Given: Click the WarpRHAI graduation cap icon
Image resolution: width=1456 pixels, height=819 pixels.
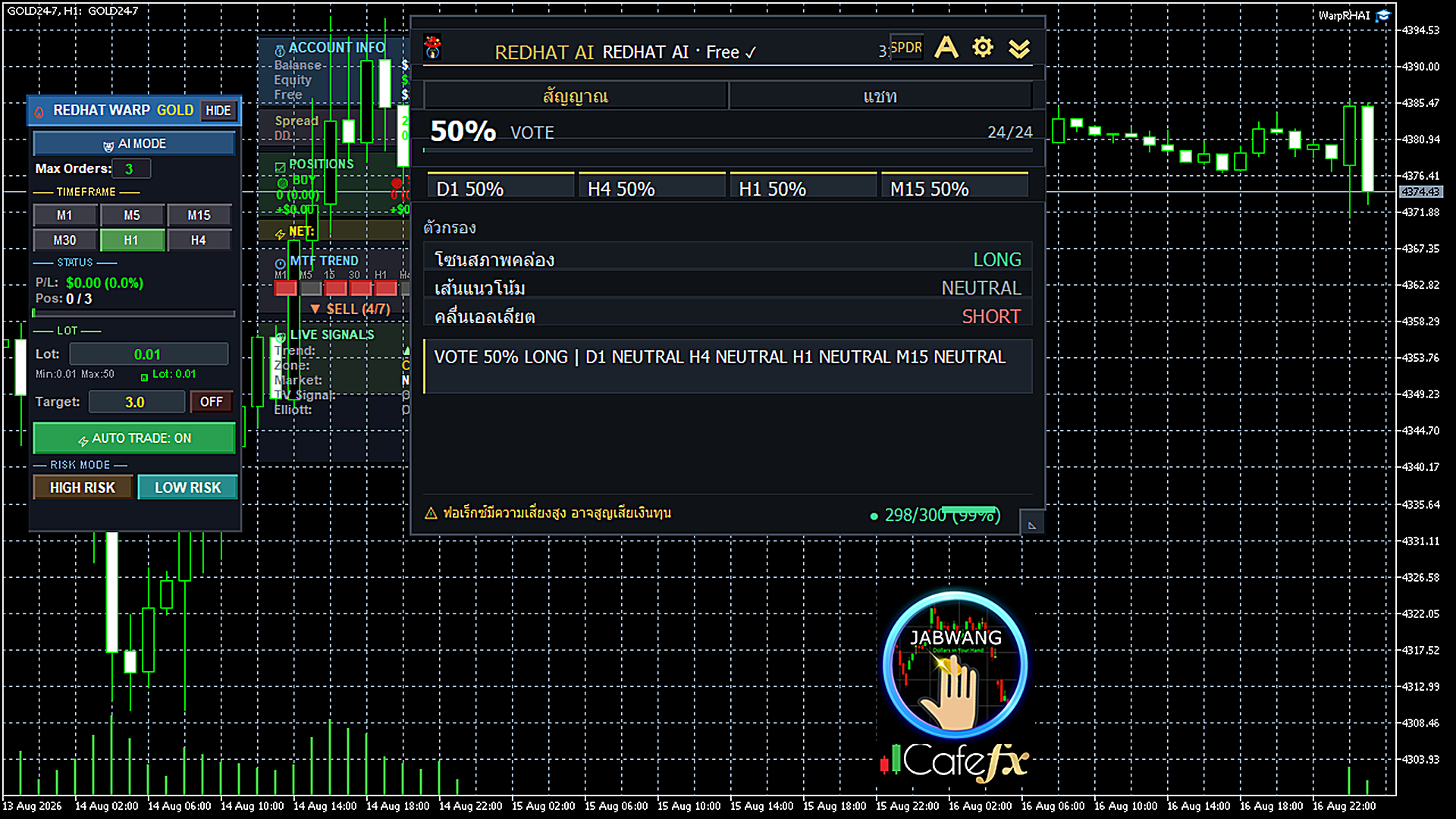Looking at the screenshot, I should [x=1384, y=16].
